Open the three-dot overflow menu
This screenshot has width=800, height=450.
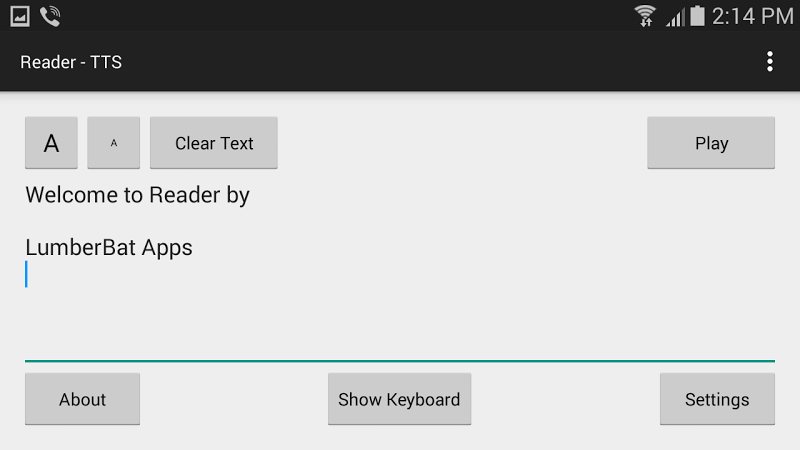[x=769, y=62]
